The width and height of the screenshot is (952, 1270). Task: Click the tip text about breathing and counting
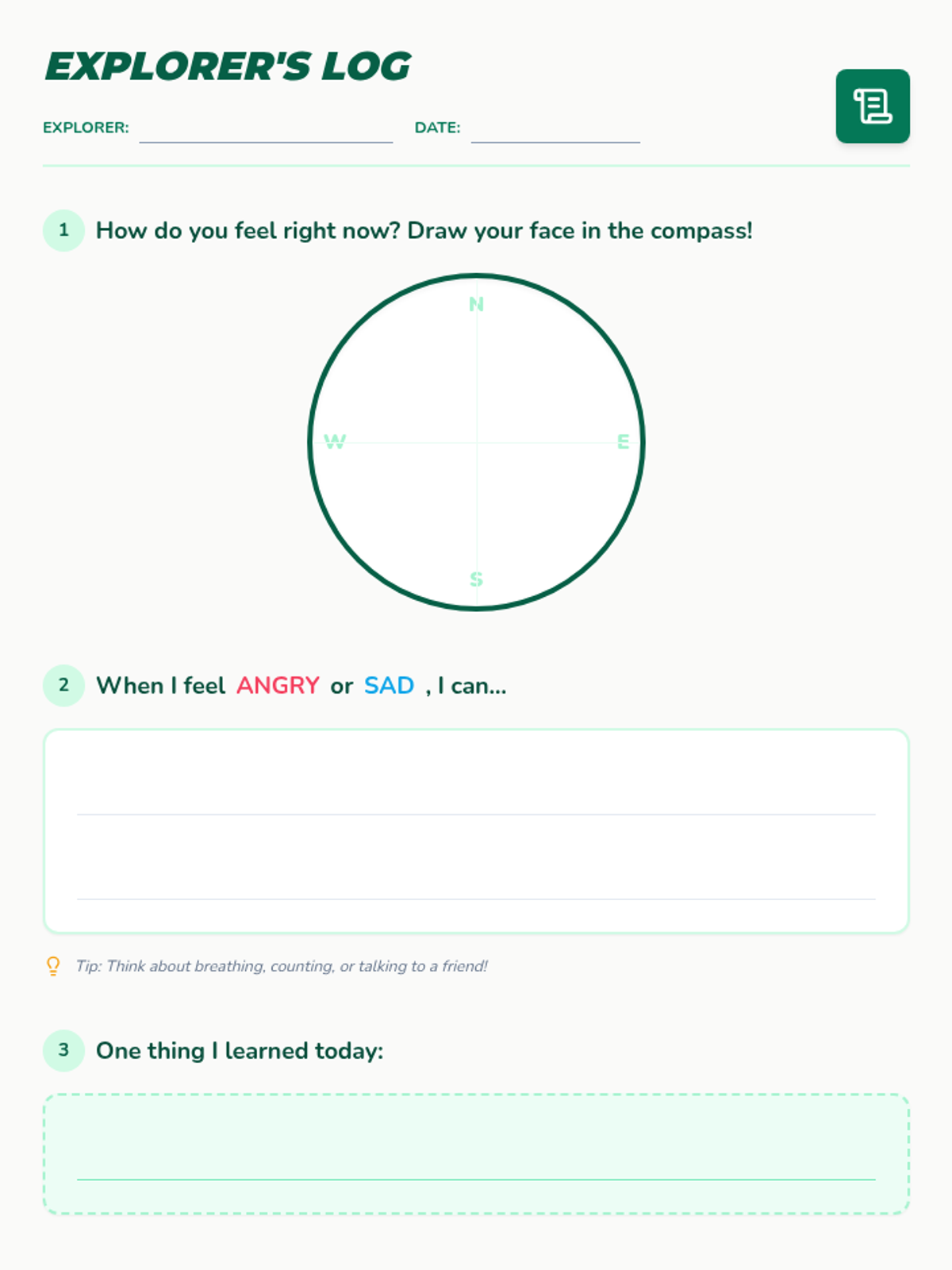coord(282,966)
